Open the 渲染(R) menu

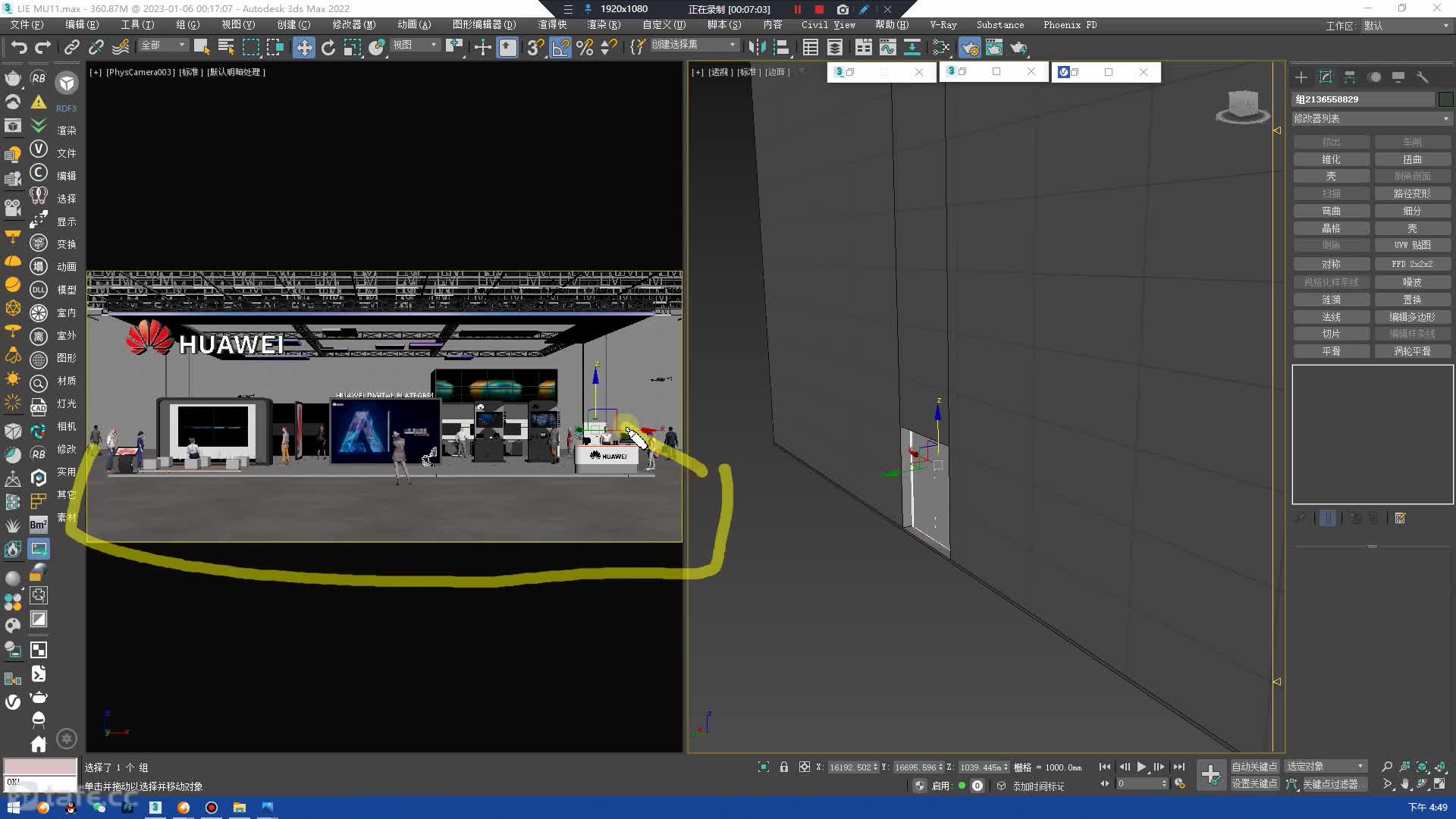604,25
